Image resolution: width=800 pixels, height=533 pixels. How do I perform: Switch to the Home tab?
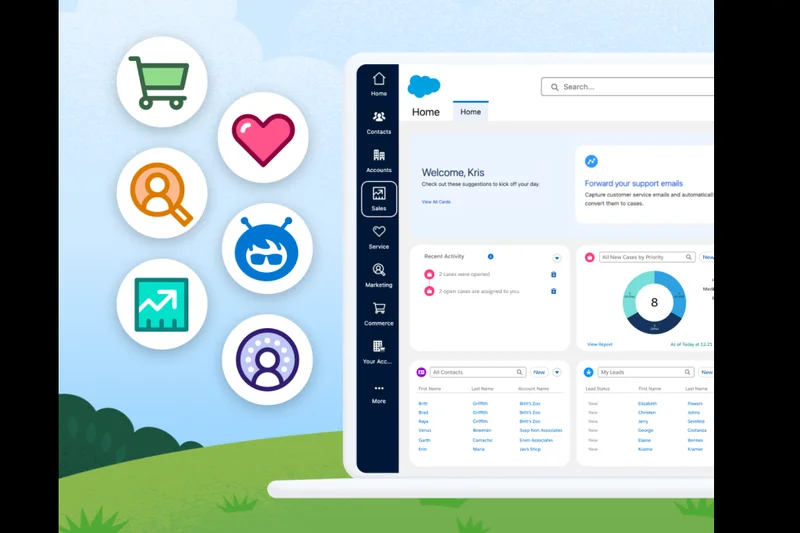(x=470, y=112)
